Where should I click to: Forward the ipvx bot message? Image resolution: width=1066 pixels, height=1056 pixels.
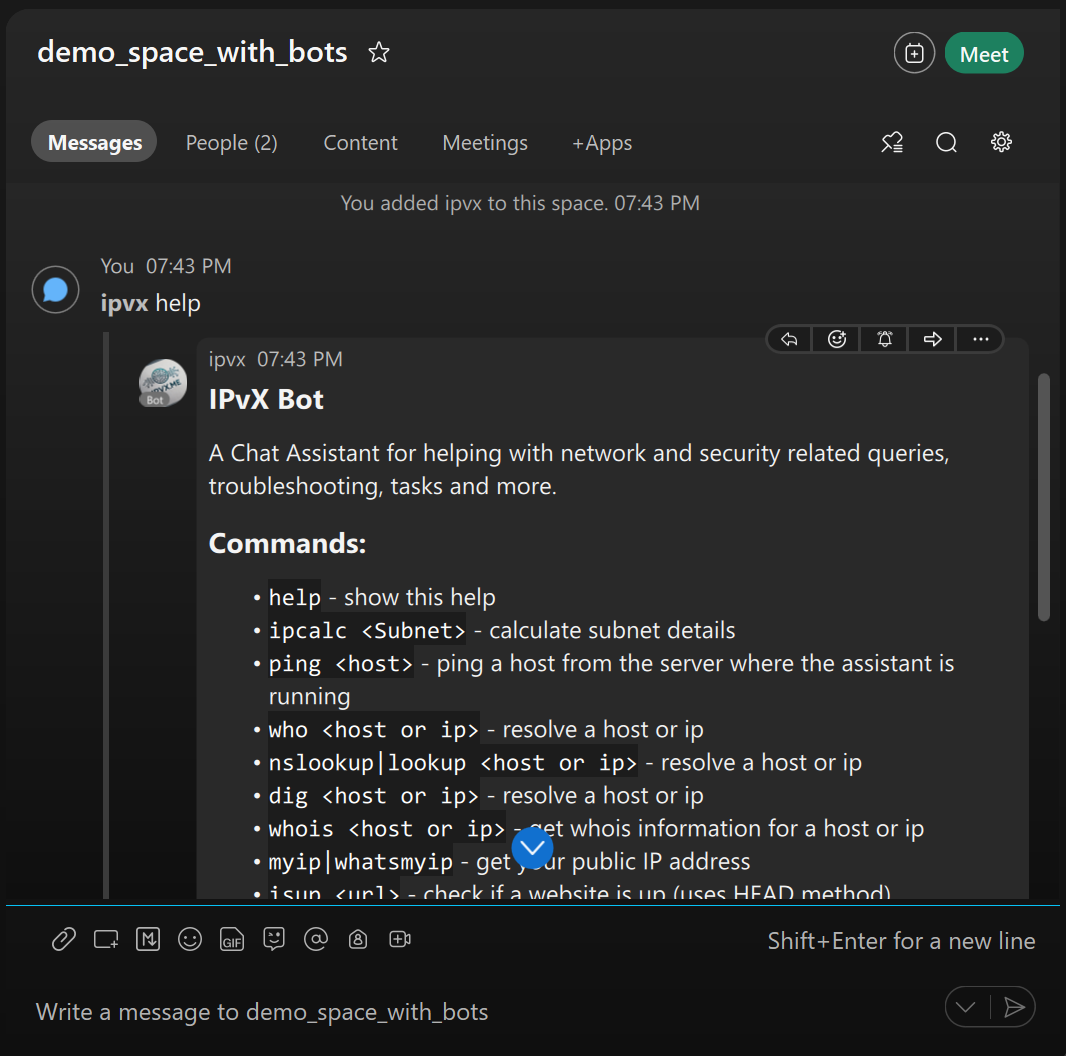pyautogui.click(x=933, y=339)
